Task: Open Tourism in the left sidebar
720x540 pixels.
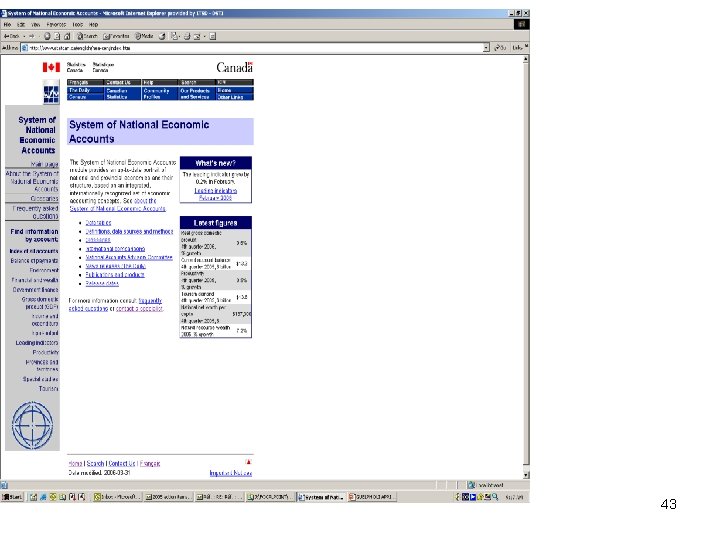Action: pos(48,389)
